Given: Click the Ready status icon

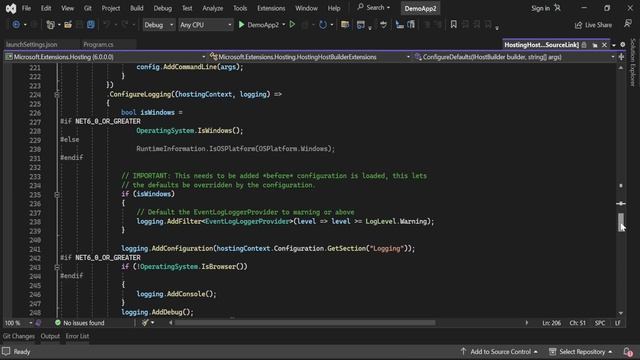Looking at the screenshot, I should coord(6,352).
